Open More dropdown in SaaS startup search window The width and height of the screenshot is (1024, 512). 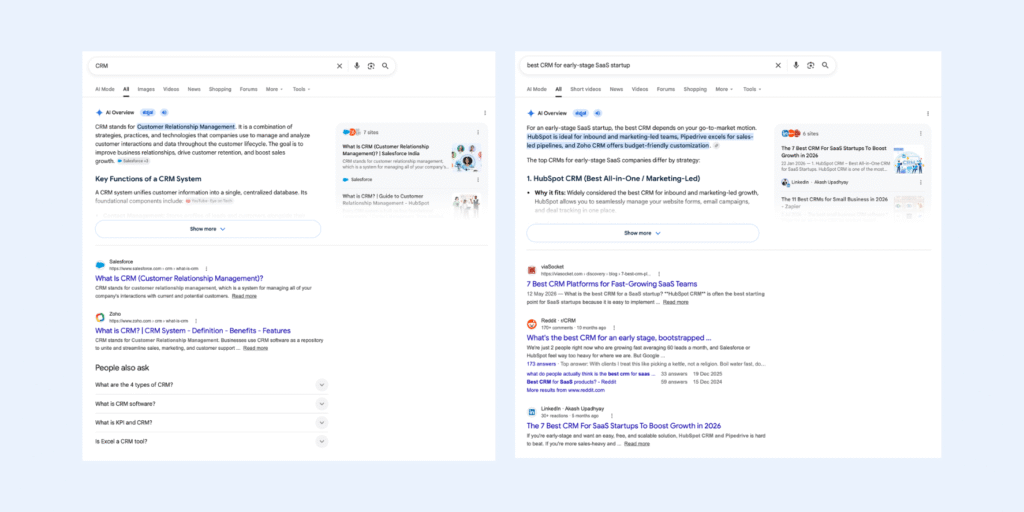[x=724, y=89]
